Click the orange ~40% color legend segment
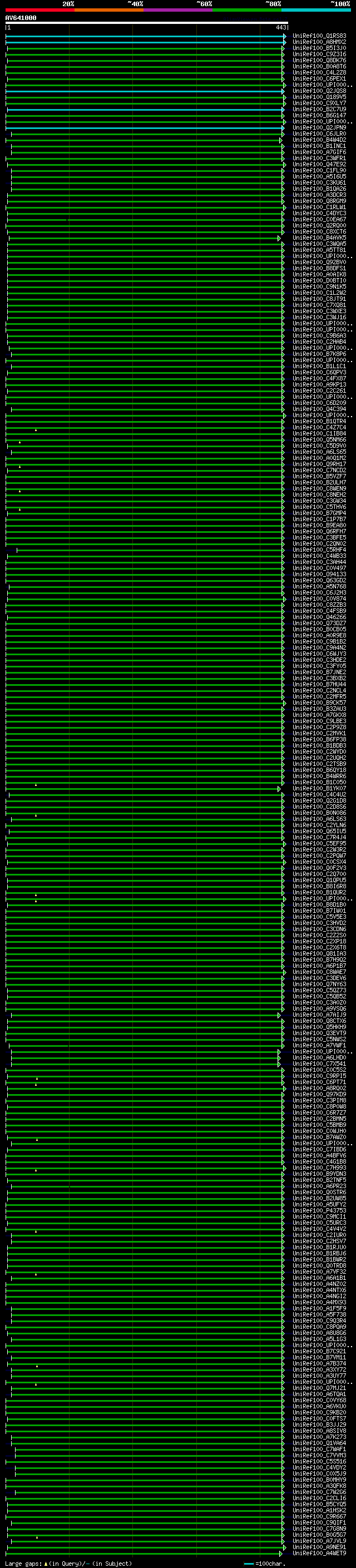356x1568 pixels. click(109, 10)
